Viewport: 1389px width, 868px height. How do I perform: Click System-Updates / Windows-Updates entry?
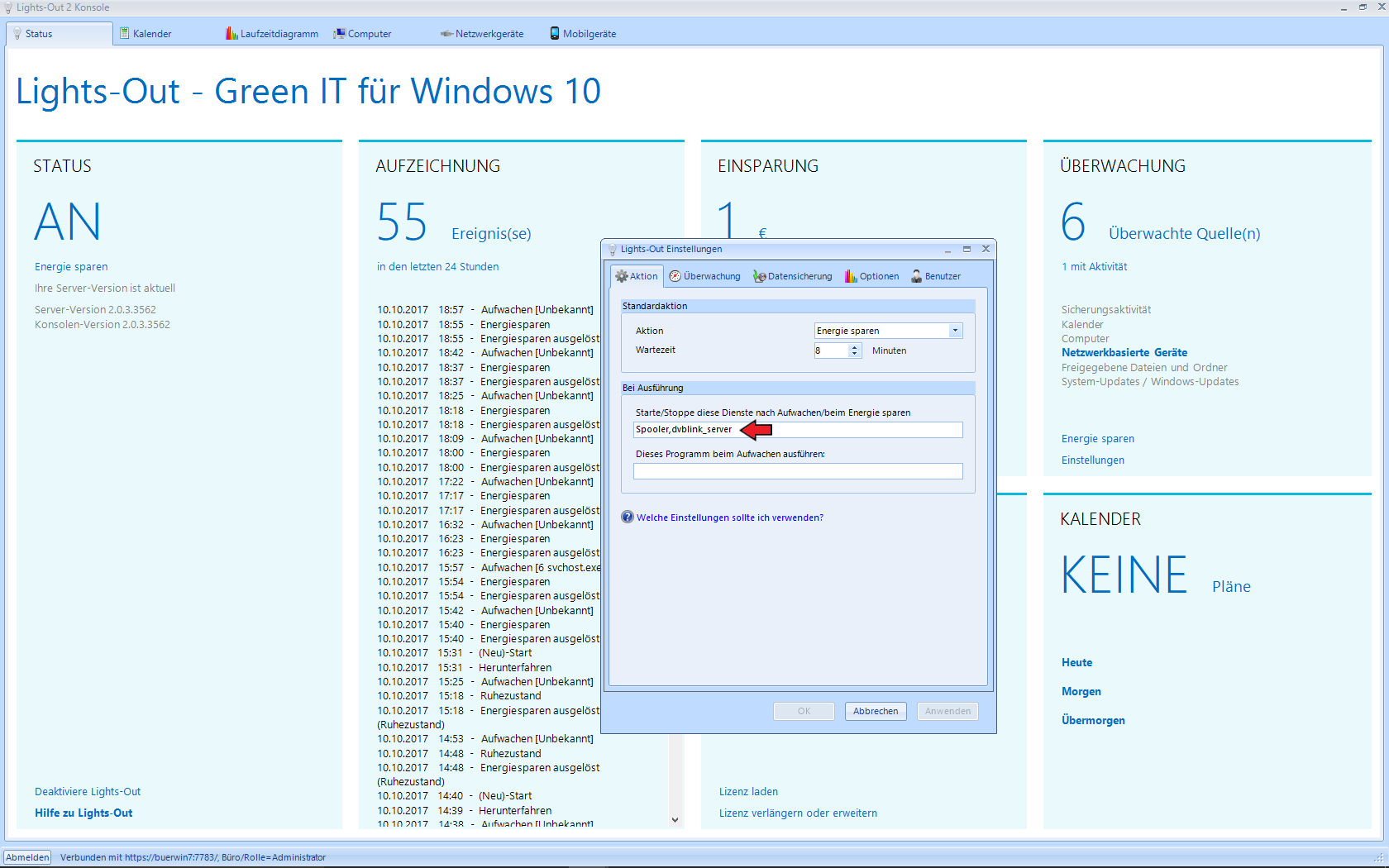point(1150,382)
